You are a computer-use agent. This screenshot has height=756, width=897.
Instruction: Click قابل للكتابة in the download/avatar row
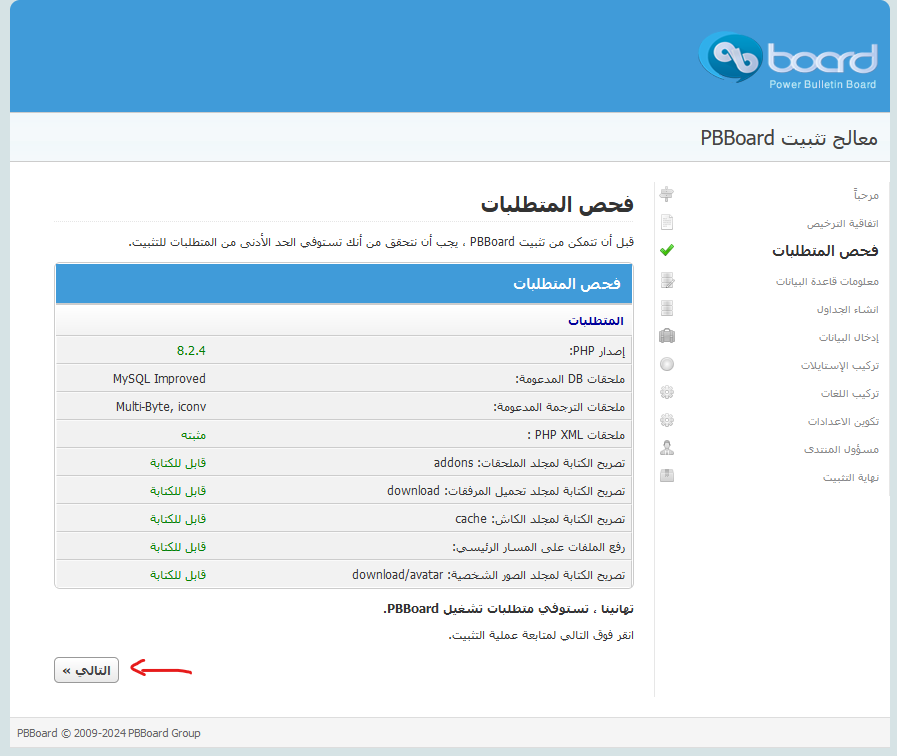click(178, 575)
